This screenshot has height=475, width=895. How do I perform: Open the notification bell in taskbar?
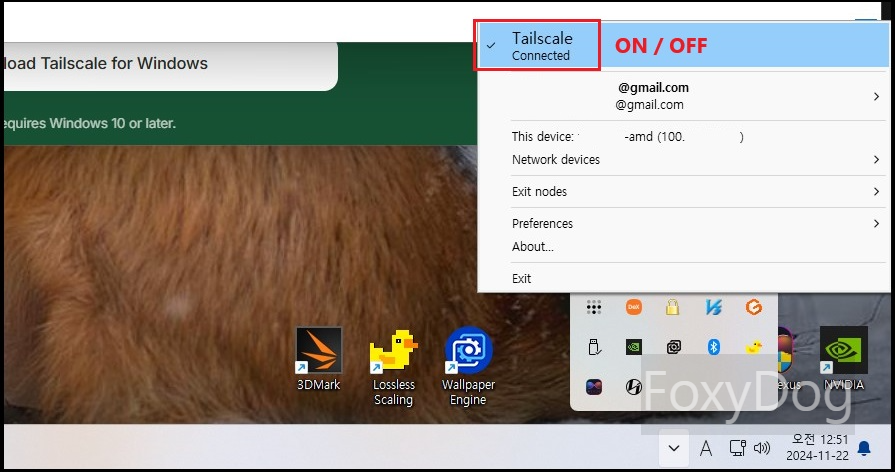click(864, 448)
